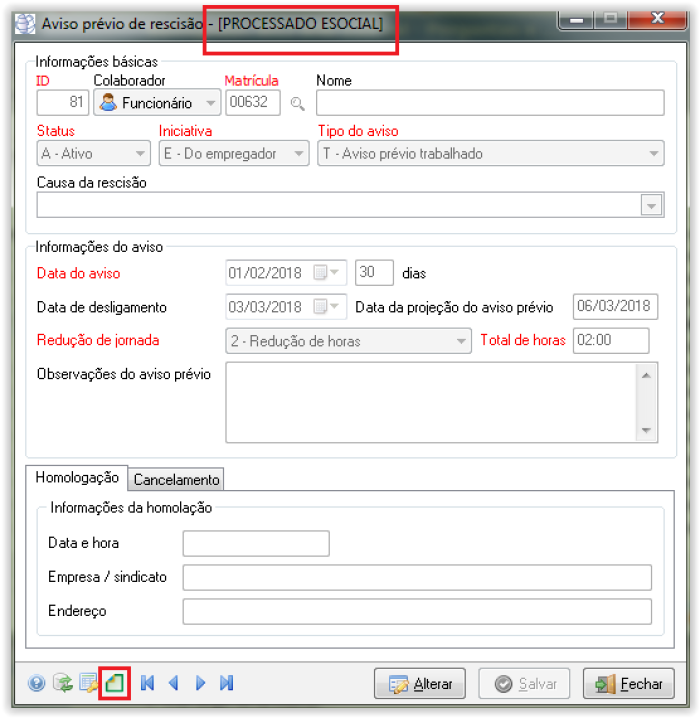Open the Colaborador Funcionário dropdown
The height and width of the screenshot is (718, 700).
point(210,103)
